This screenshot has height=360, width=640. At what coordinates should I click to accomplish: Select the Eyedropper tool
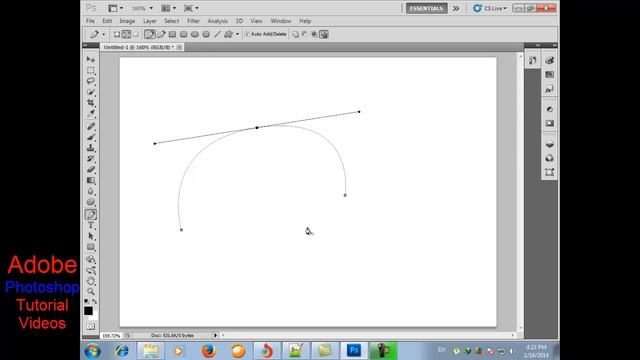(91, 113)
